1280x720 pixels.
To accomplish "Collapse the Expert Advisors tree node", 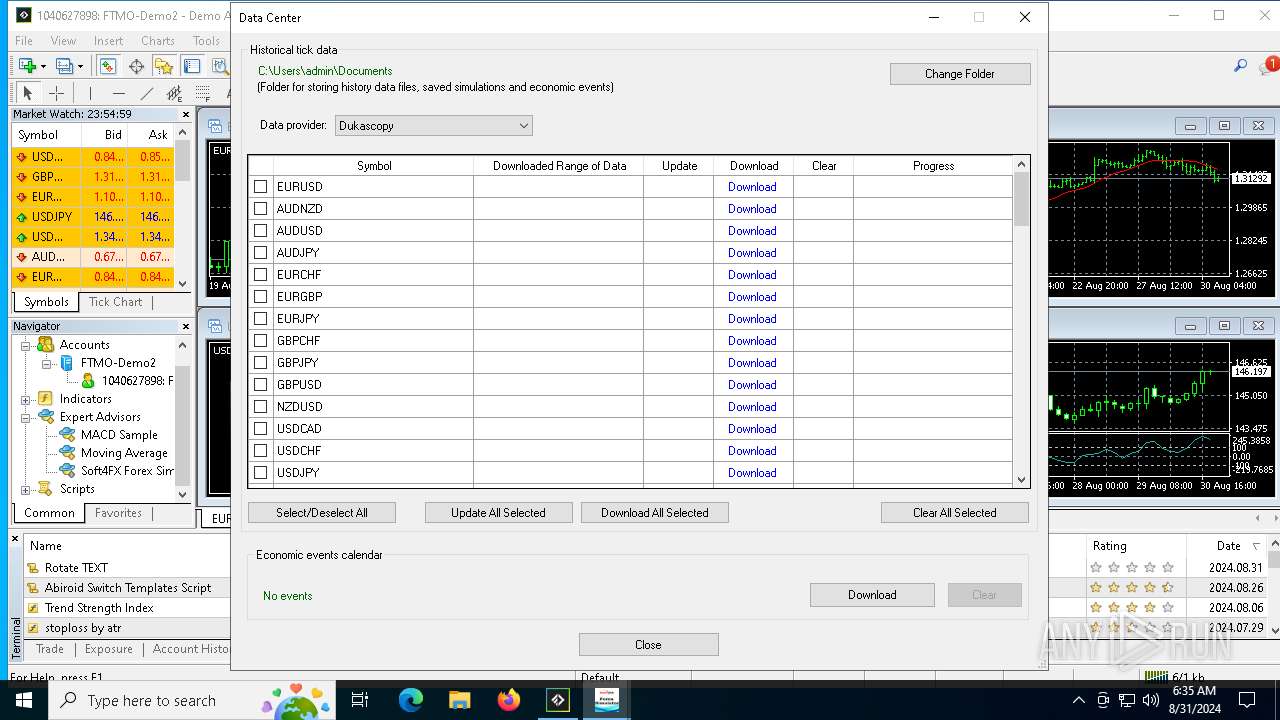I will [26, 417].
